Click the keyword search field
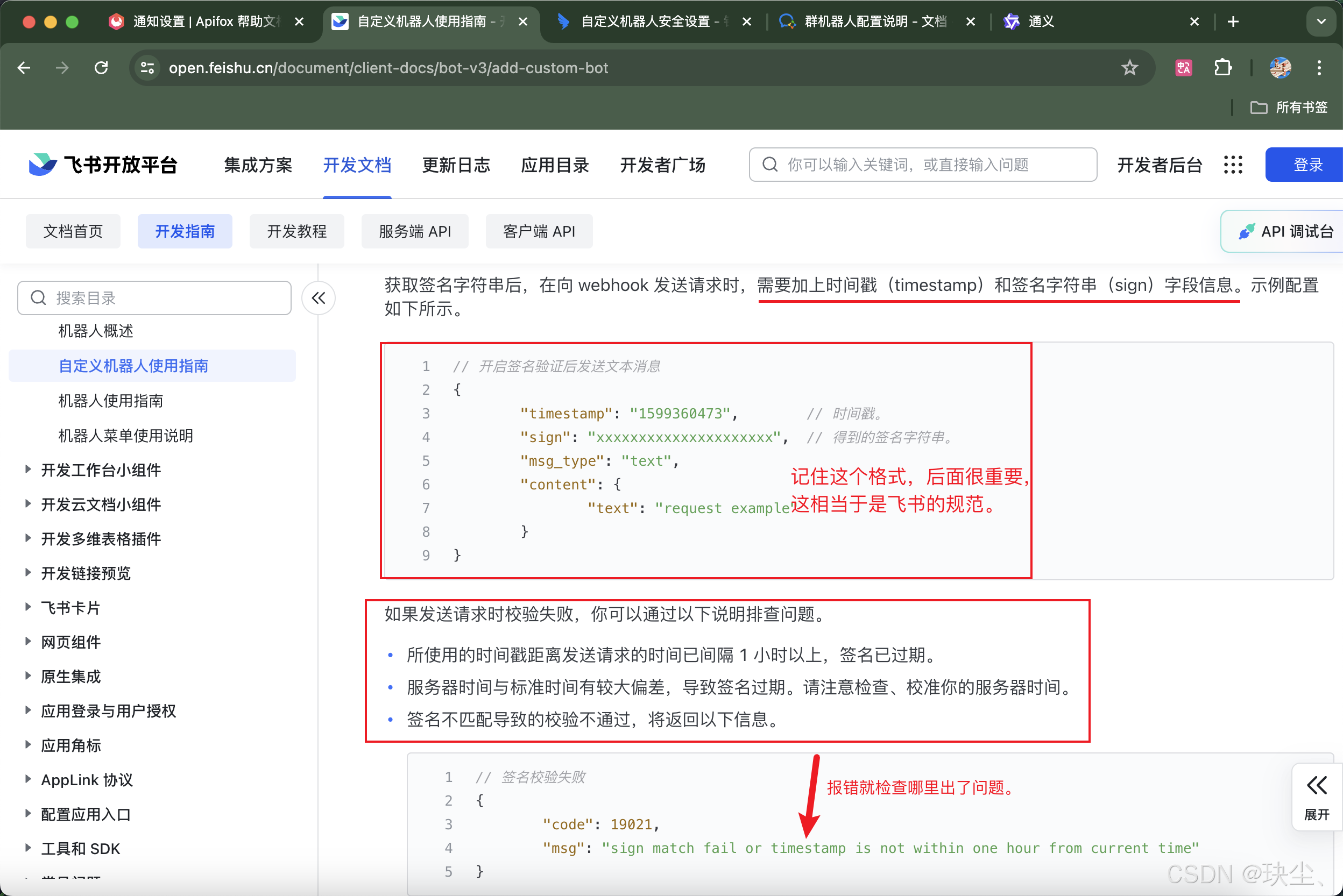1343x896 pixels. (x=922, y=165)
